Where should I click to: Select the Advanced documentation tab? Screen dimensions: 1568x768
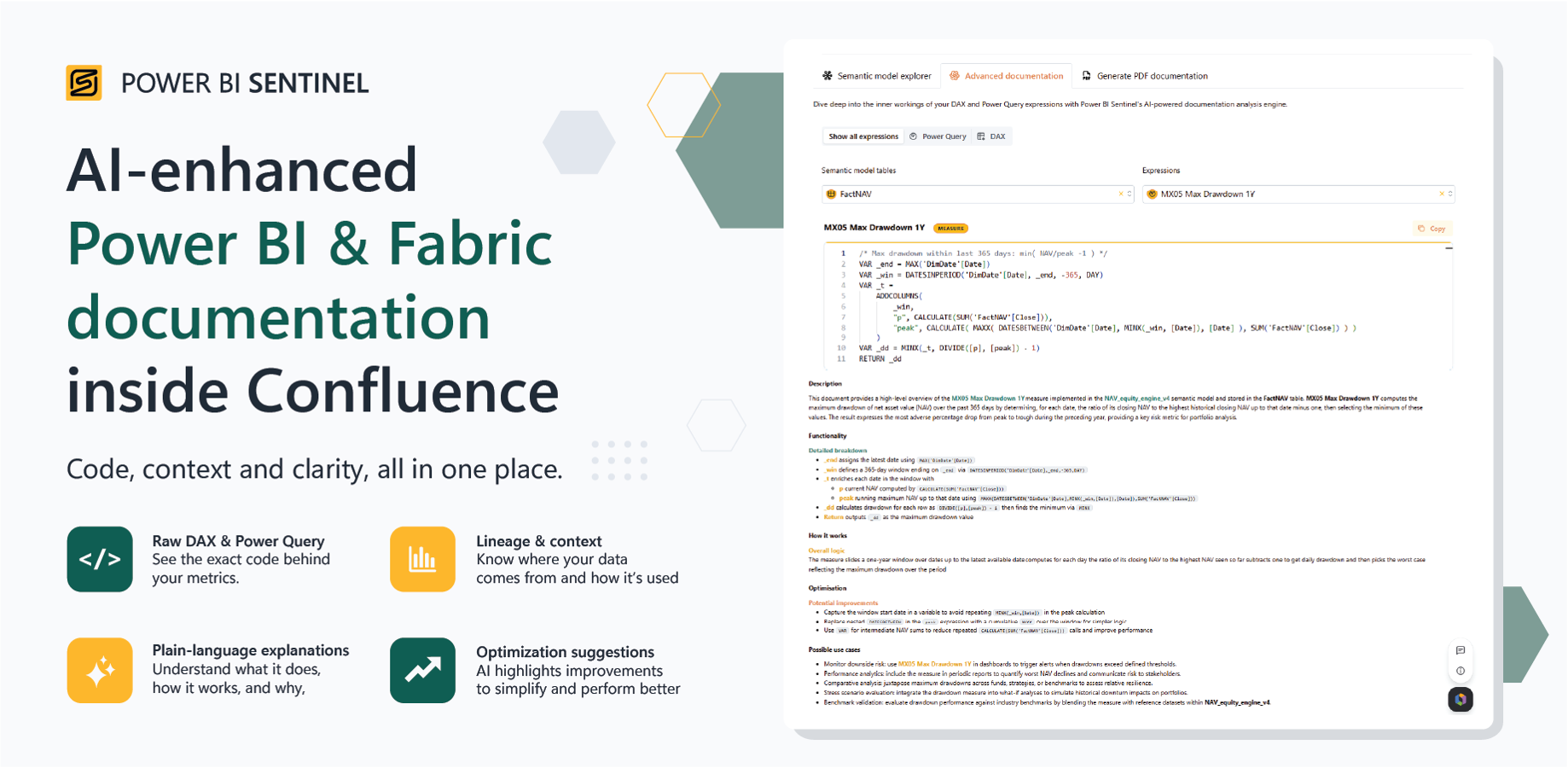coord(1006,76)
